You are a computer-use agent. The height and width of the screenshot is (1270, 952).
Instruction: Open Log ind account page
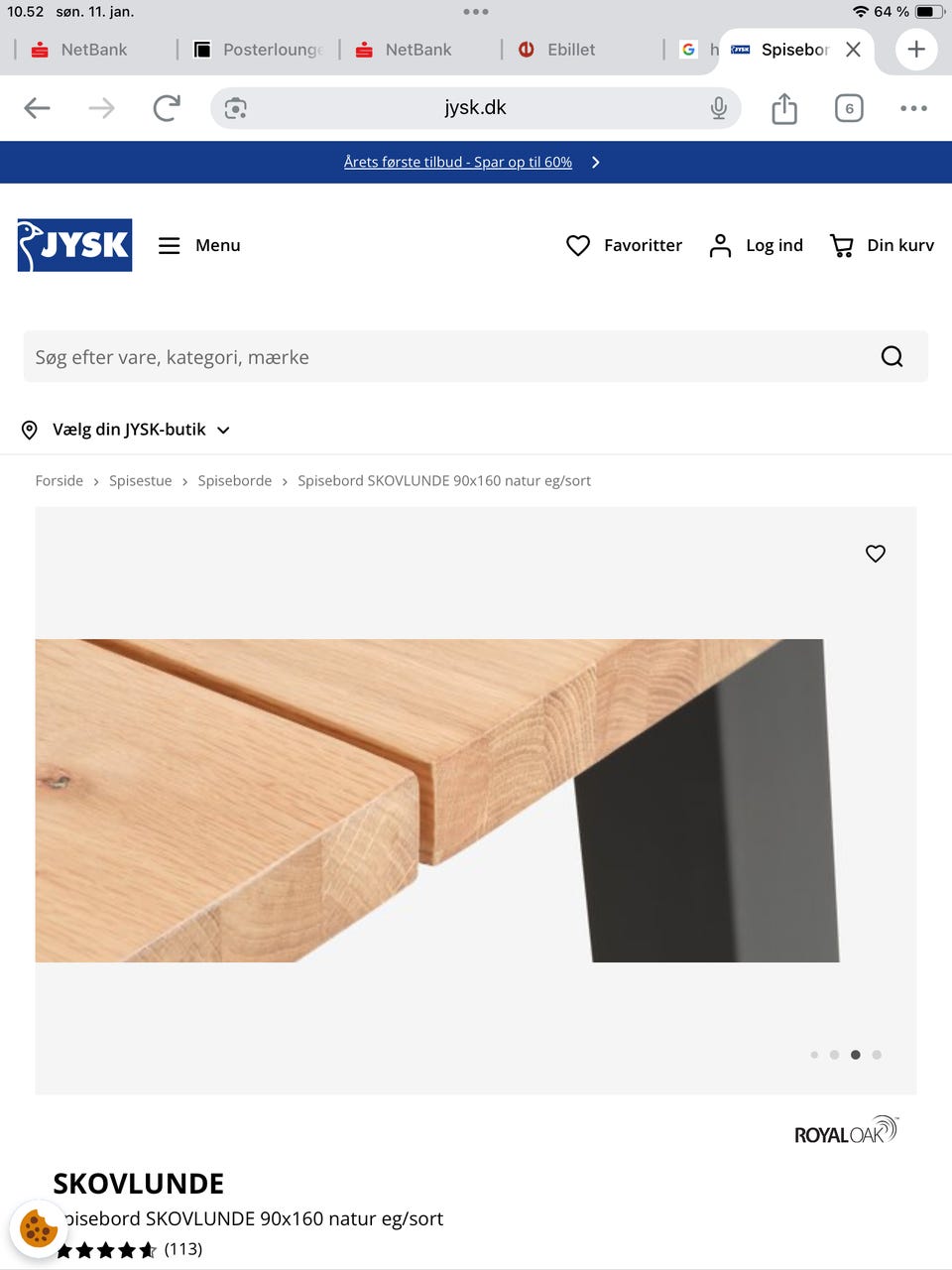pyautogui.click(x=757, y=245)
